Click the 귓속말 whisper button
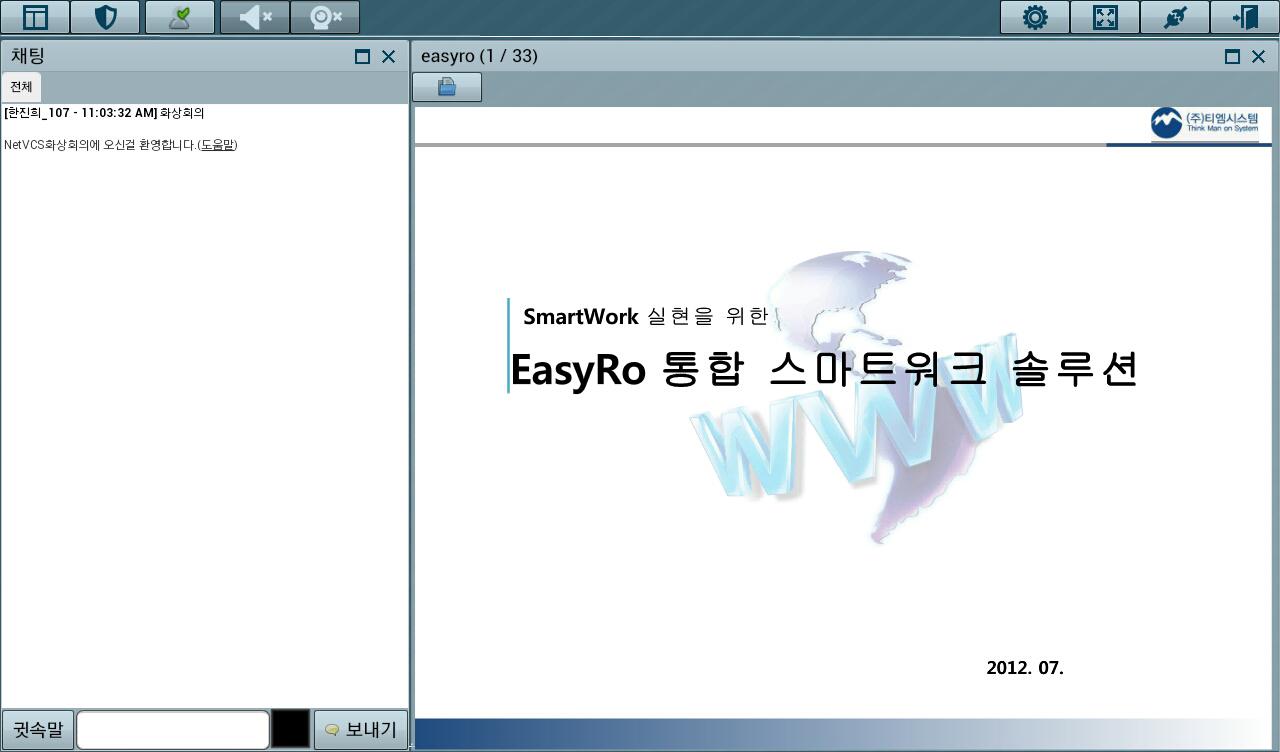1280x752 pixels. (x=38, y=730)
